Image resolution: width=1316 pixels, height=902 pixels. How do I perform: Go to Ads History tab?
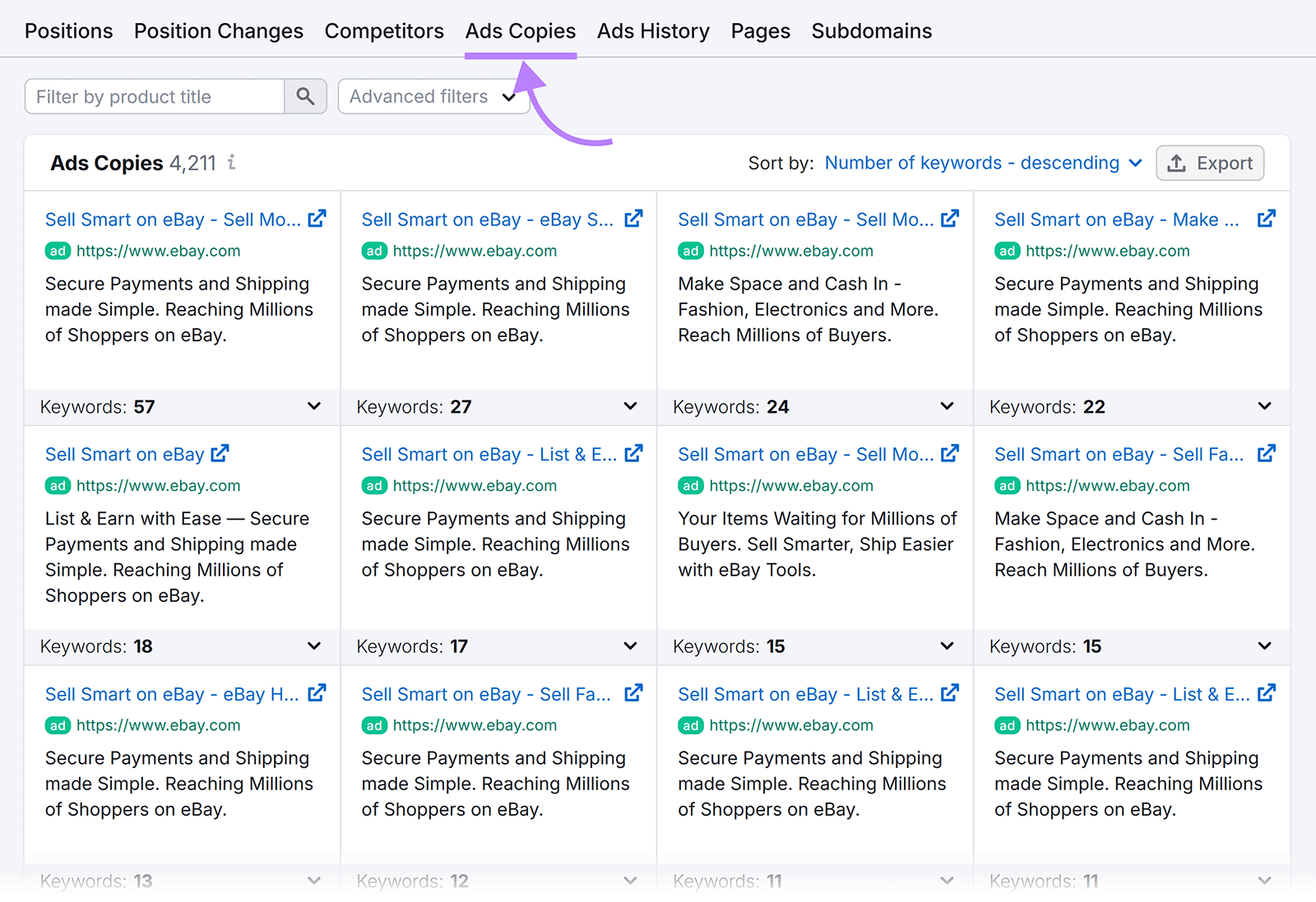(653, 31)
